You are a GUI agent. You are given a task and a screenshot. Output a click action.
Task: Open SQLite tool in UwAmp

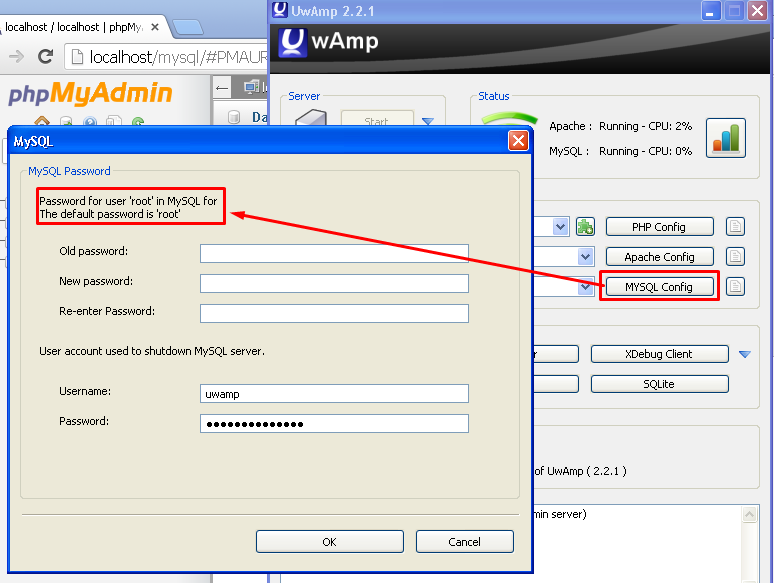point(659,384)
